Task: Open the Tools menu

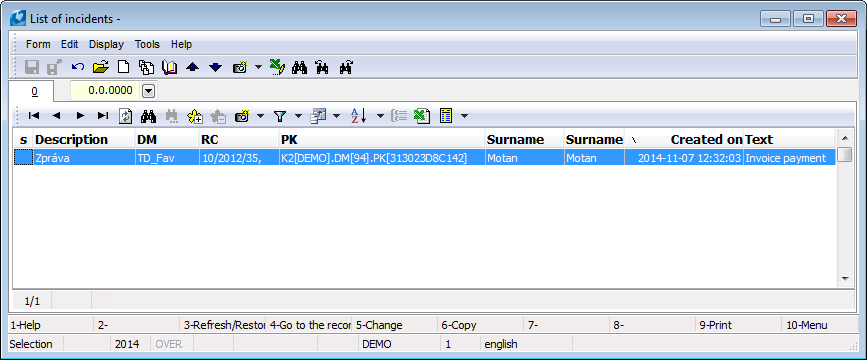Action: (147, 44)
